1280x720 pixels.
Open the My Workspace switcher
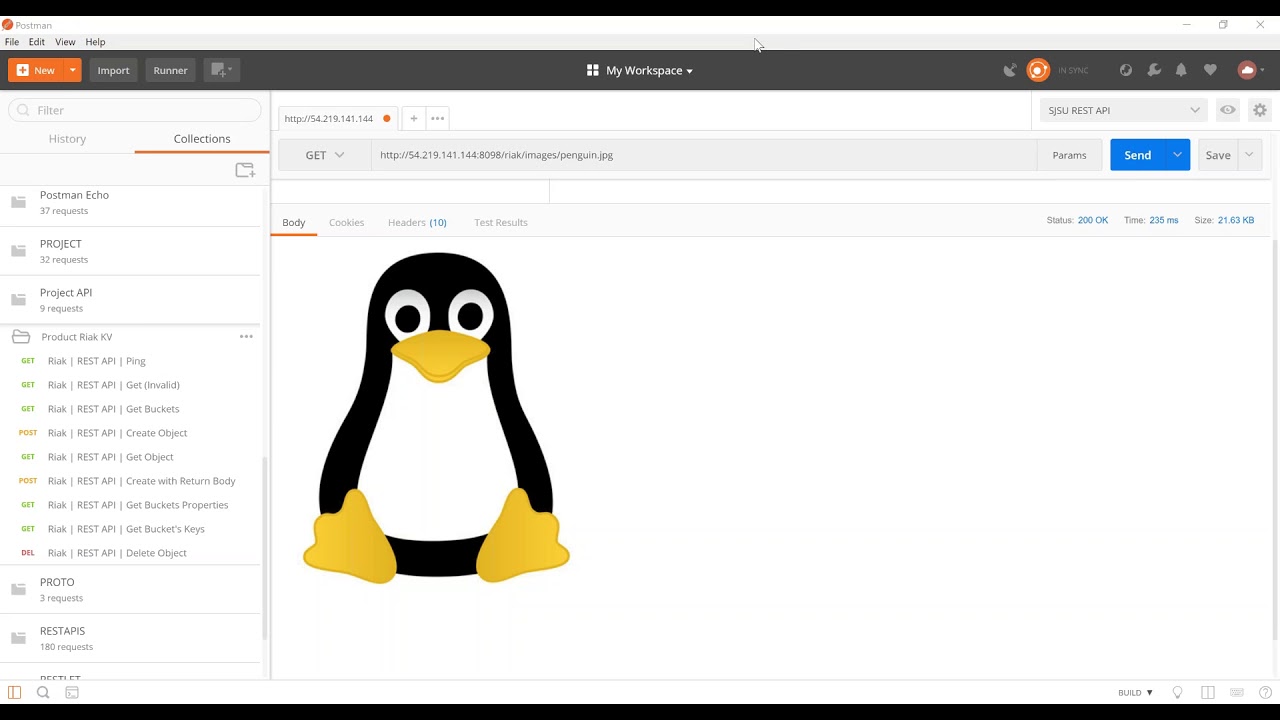(640, 70)
